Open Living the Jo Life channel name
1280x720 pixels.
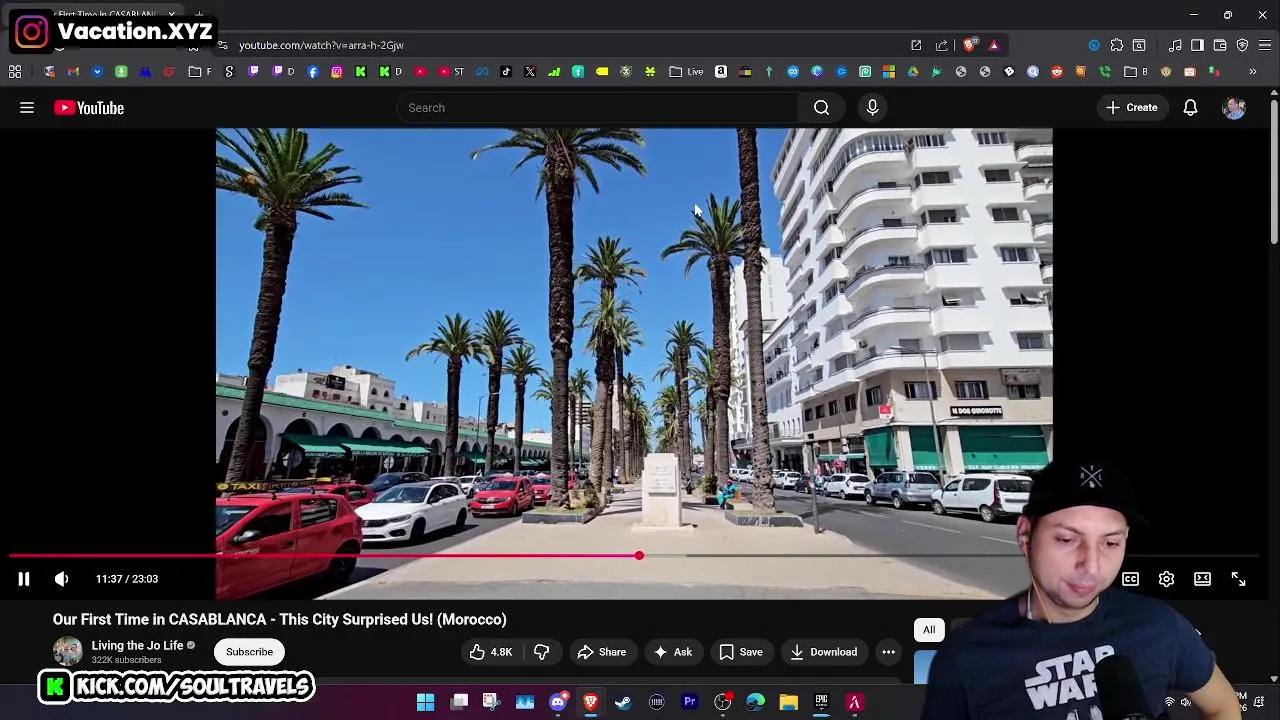click(x=138, y=645)
